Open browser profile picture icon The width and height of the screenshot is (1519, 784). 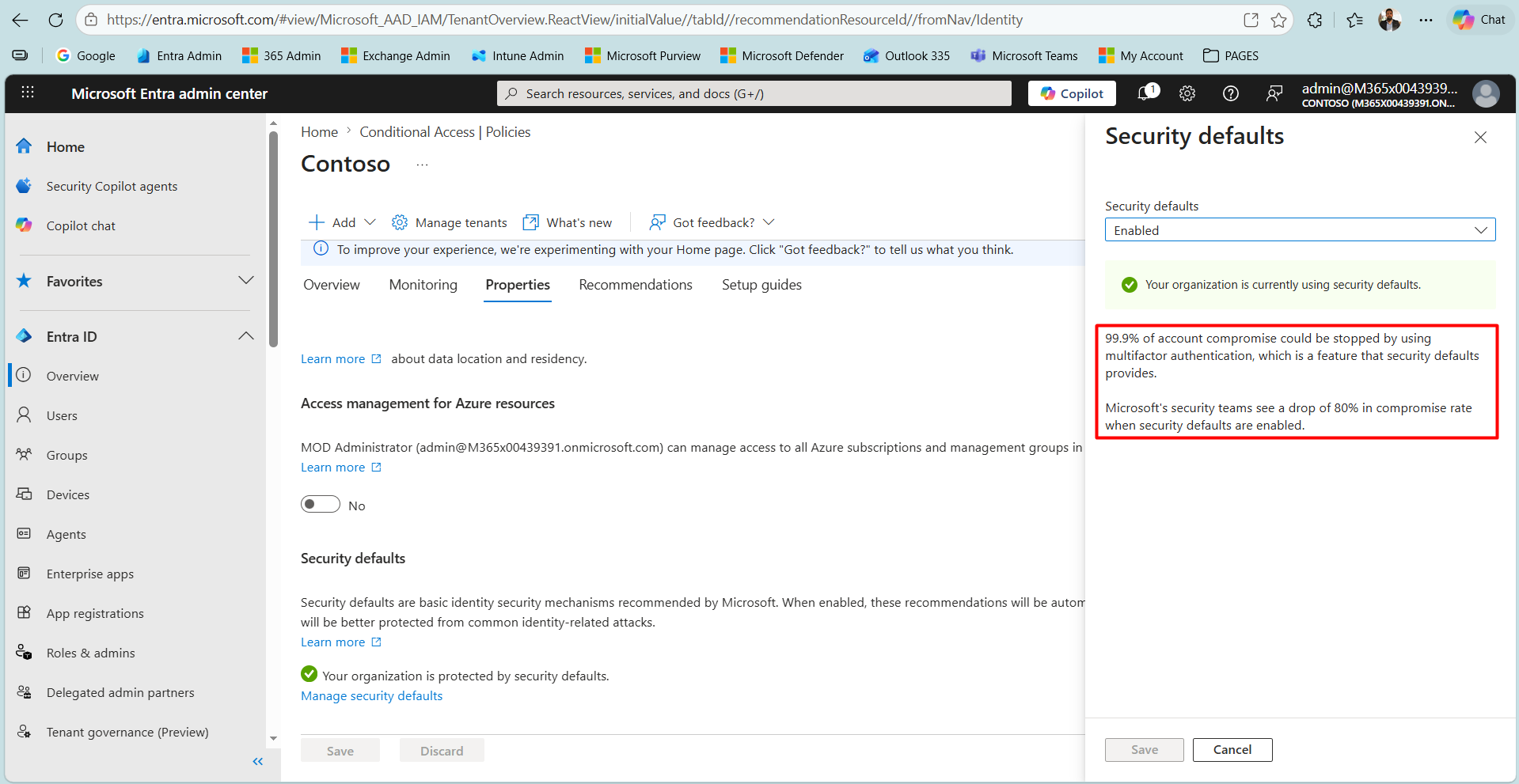1389,20
